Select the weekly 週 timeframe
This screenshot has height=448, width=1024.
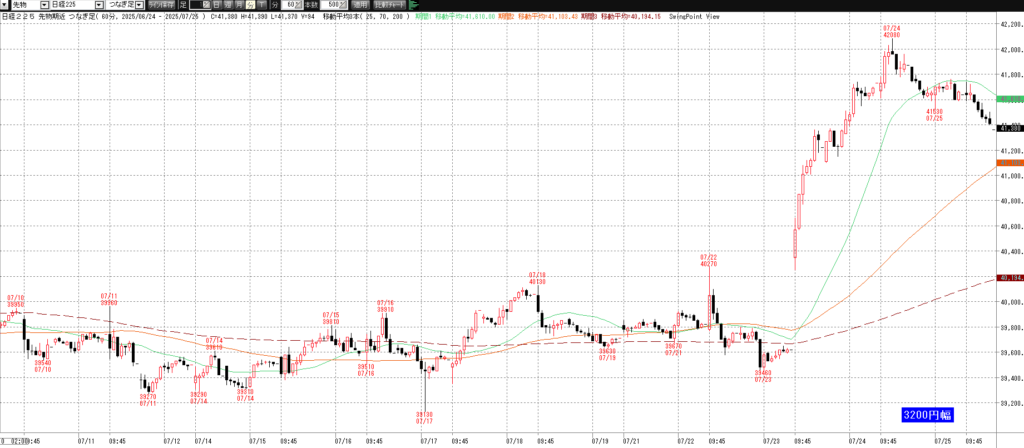(x=229, y=5)
